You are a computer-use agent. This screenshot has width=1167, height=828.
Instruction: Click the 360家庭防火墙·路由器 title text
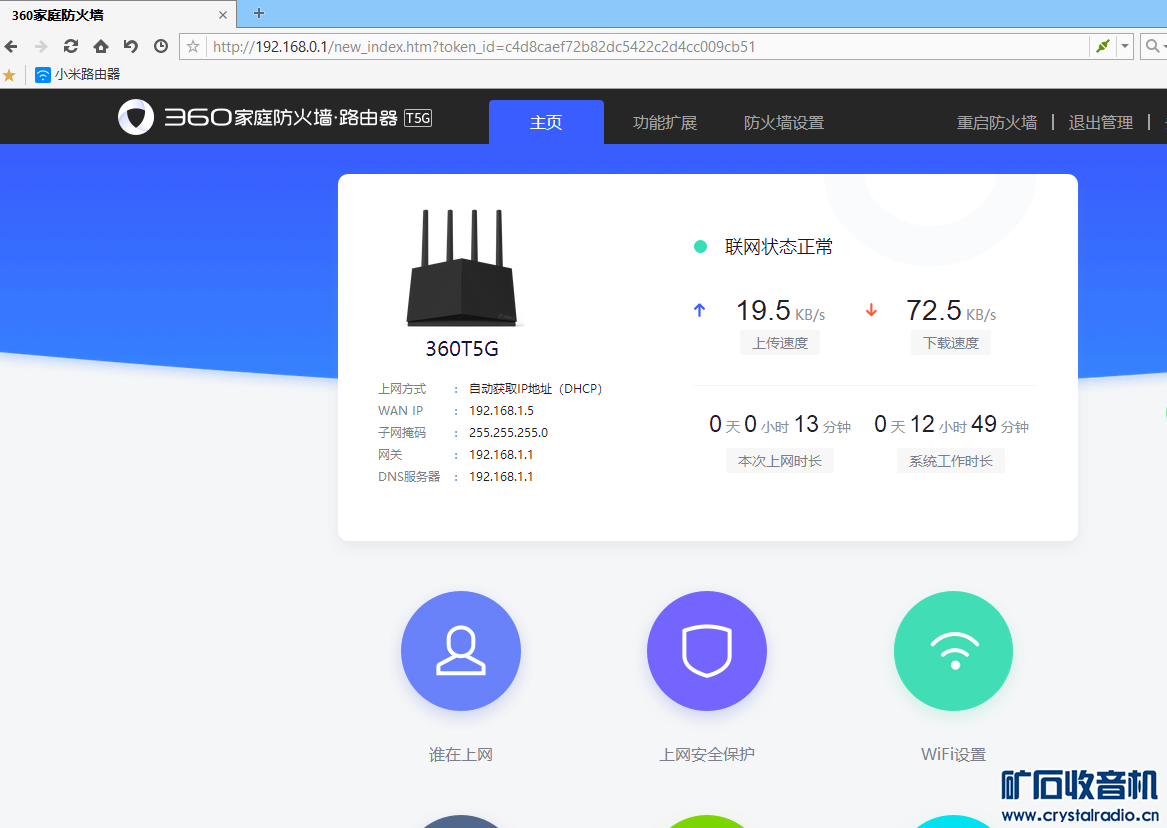coord(281,118)
